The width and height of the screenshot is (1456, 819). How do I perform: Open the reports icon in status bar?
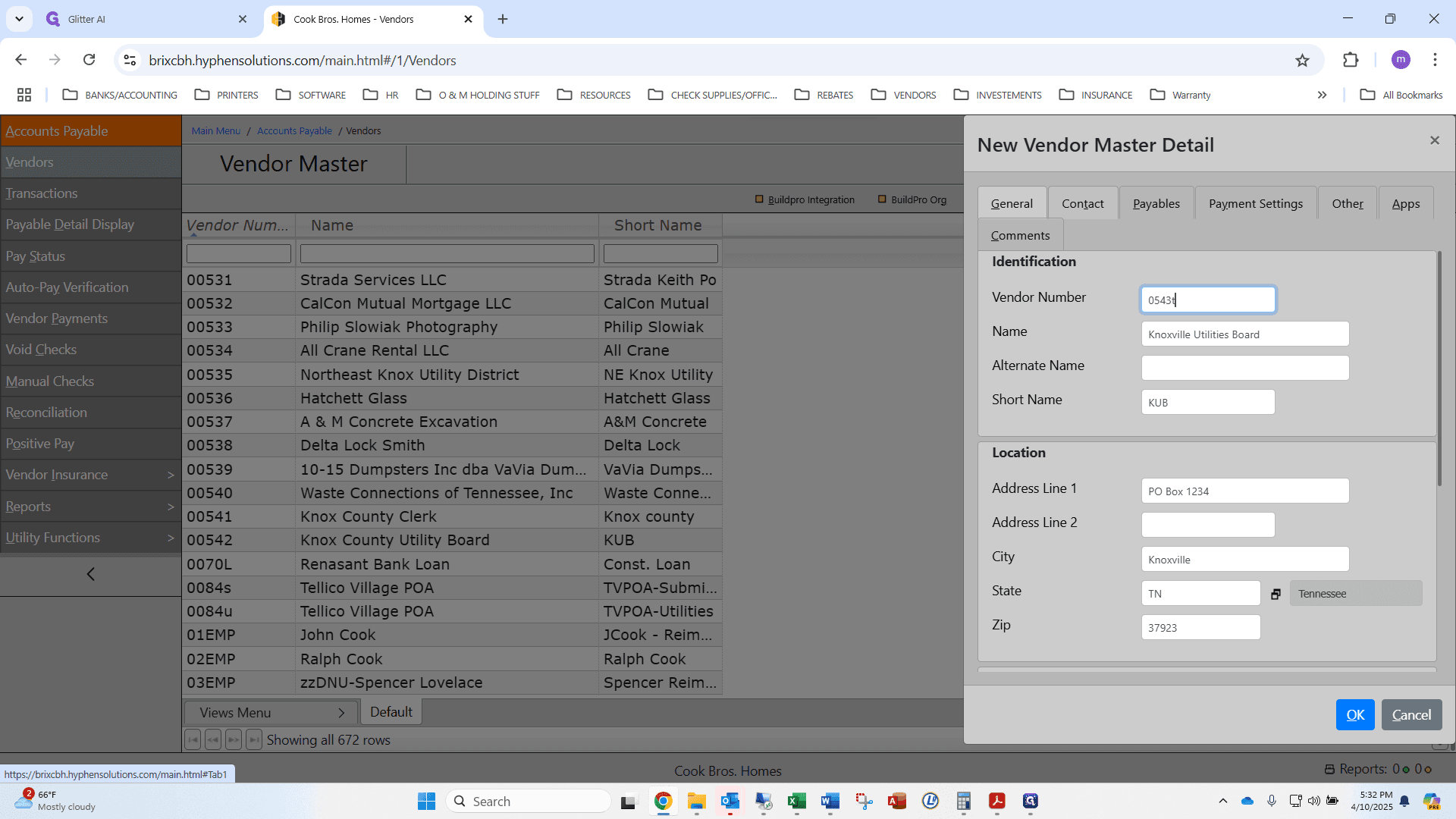1329,769
